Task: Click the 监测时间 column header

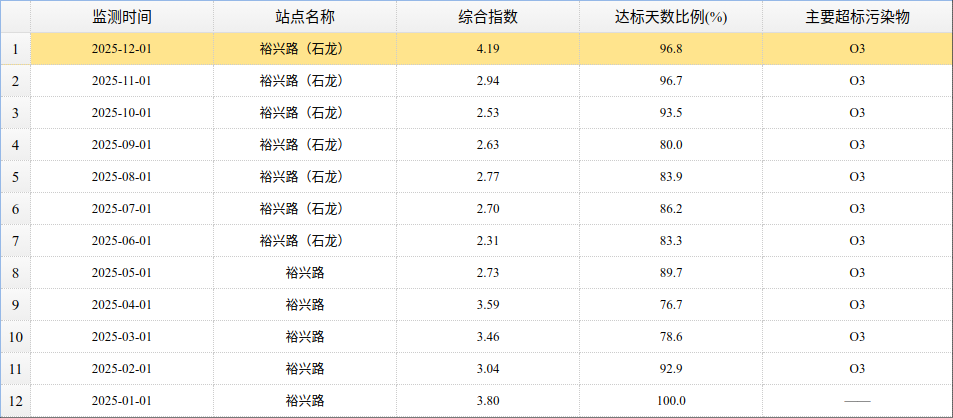Action: click(x=122, y=17)
